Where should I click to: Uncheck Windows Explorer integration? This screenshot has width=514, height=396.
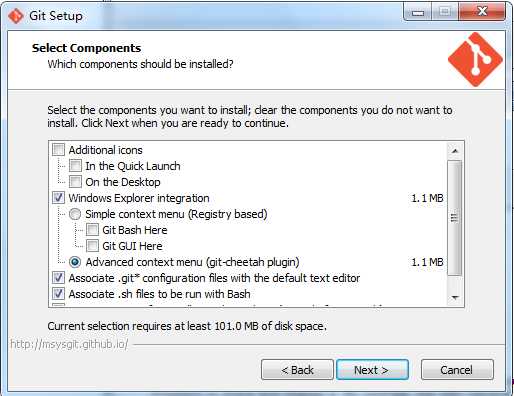[58, 198]
